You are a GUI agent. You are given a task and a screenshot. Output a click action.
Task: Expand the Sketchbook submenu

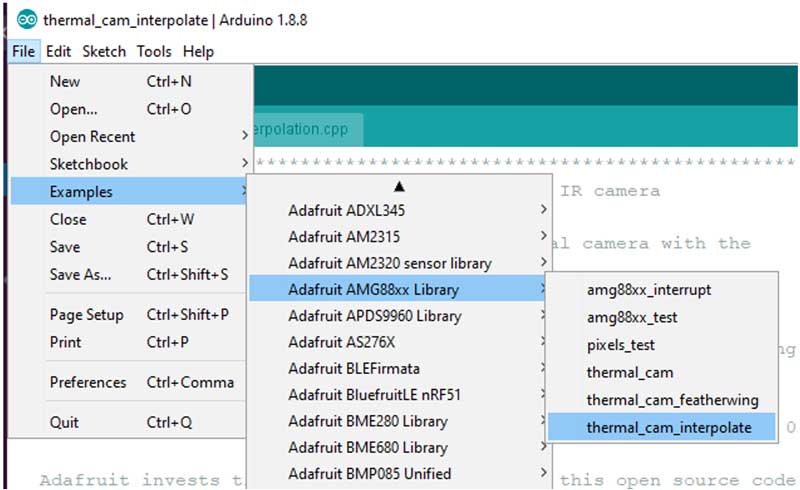(89, 164)
